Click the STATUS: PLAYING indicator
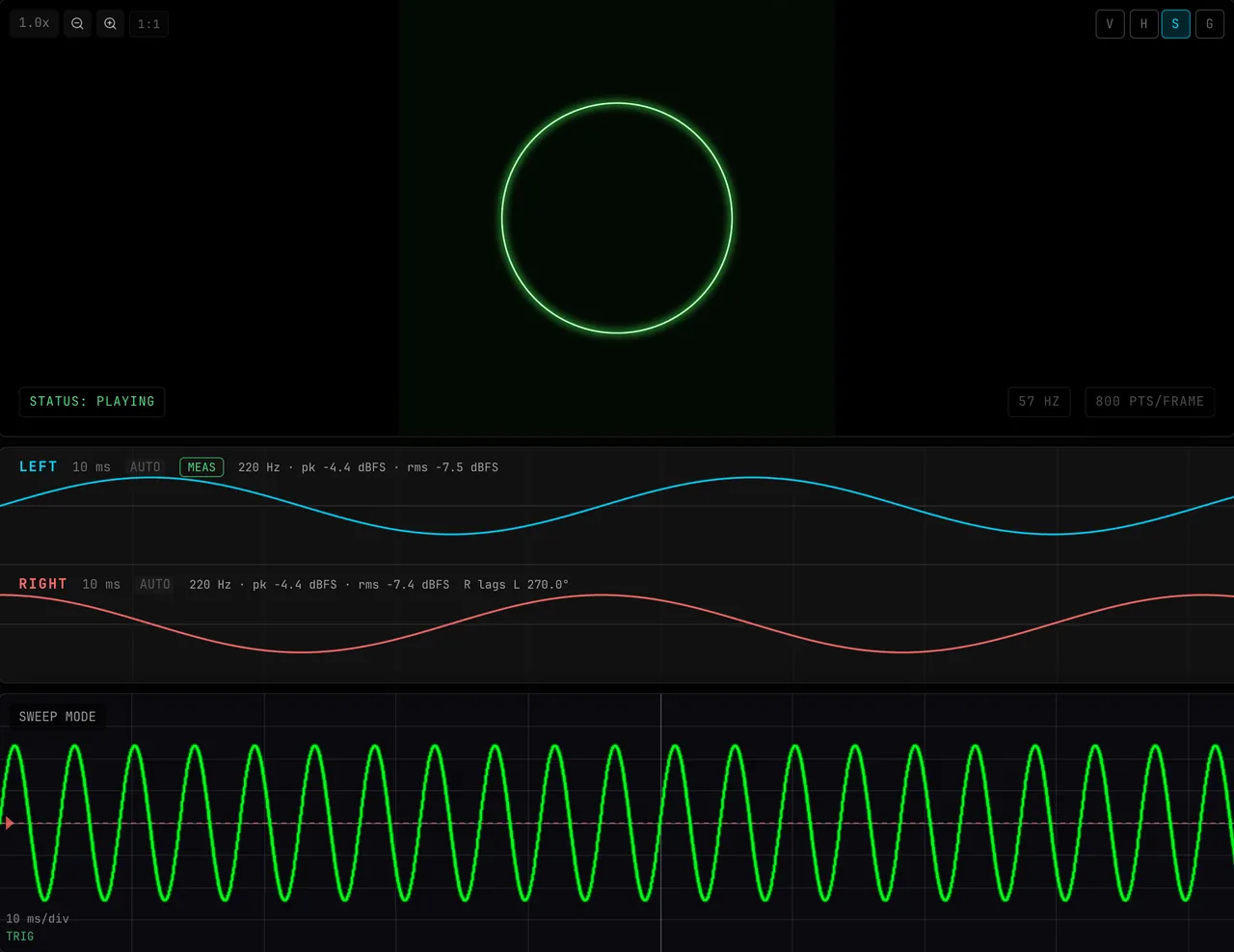The height and width of the screenshot is (952, 1234). click(x=92, y=402)
